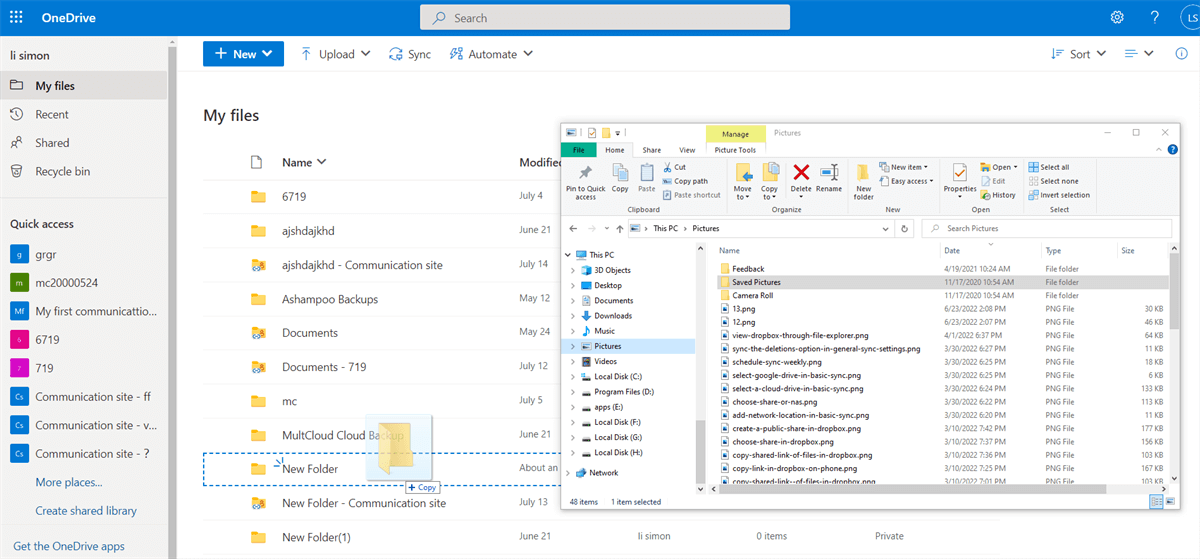
Task: Expand the Local Disk (C:) tree node
Action: (x=572, y=376)
